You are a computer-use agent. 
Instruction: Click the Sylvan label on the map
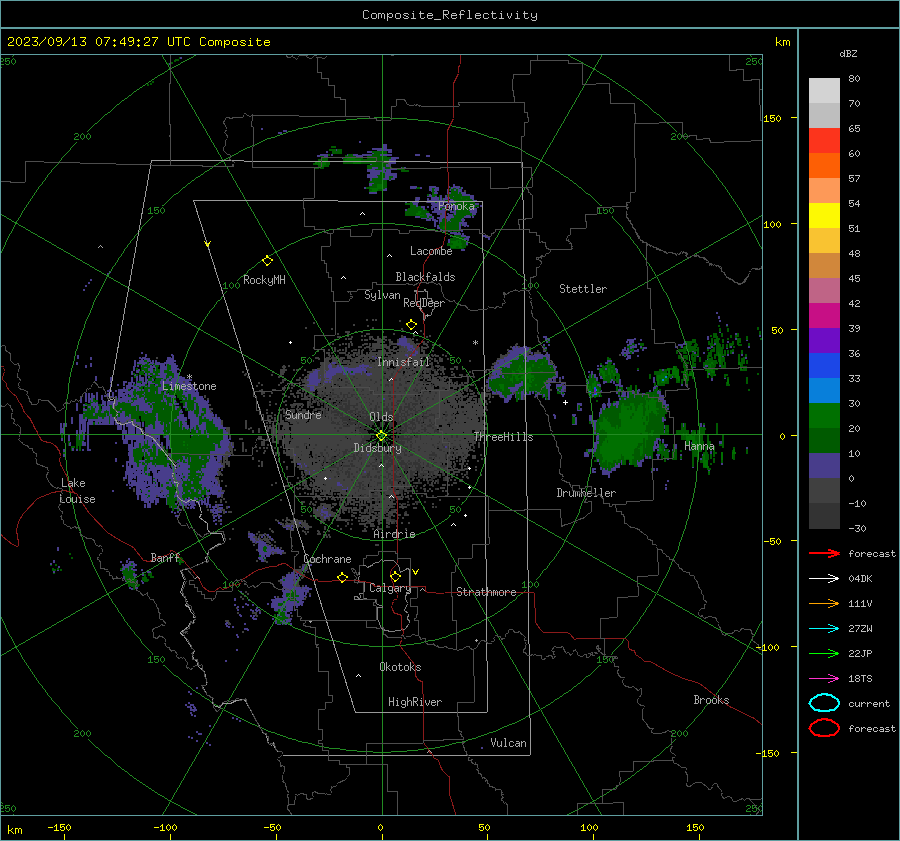382,295
